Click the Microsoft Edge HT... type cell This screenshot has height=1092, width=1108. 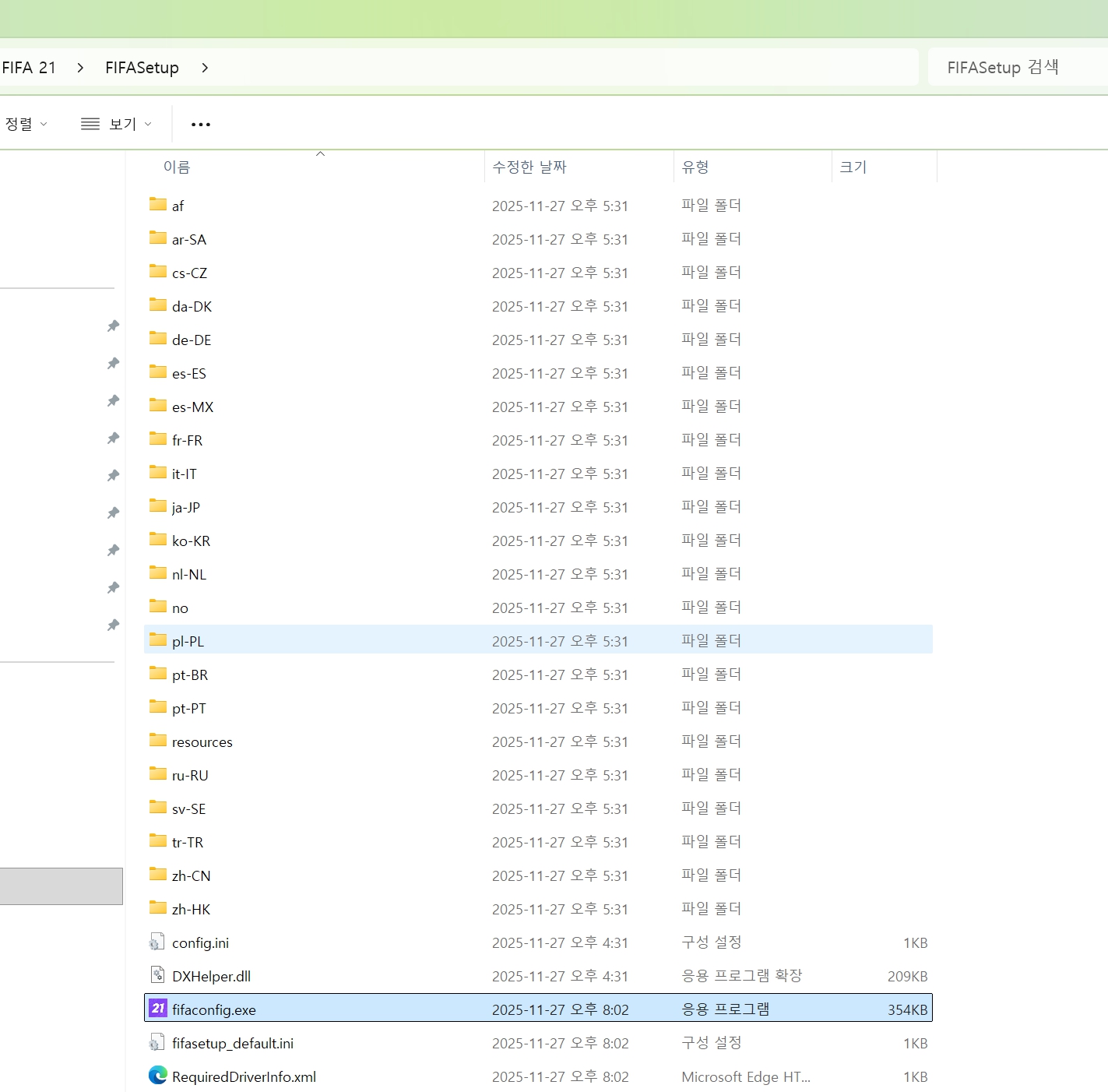coord(746,1076)
